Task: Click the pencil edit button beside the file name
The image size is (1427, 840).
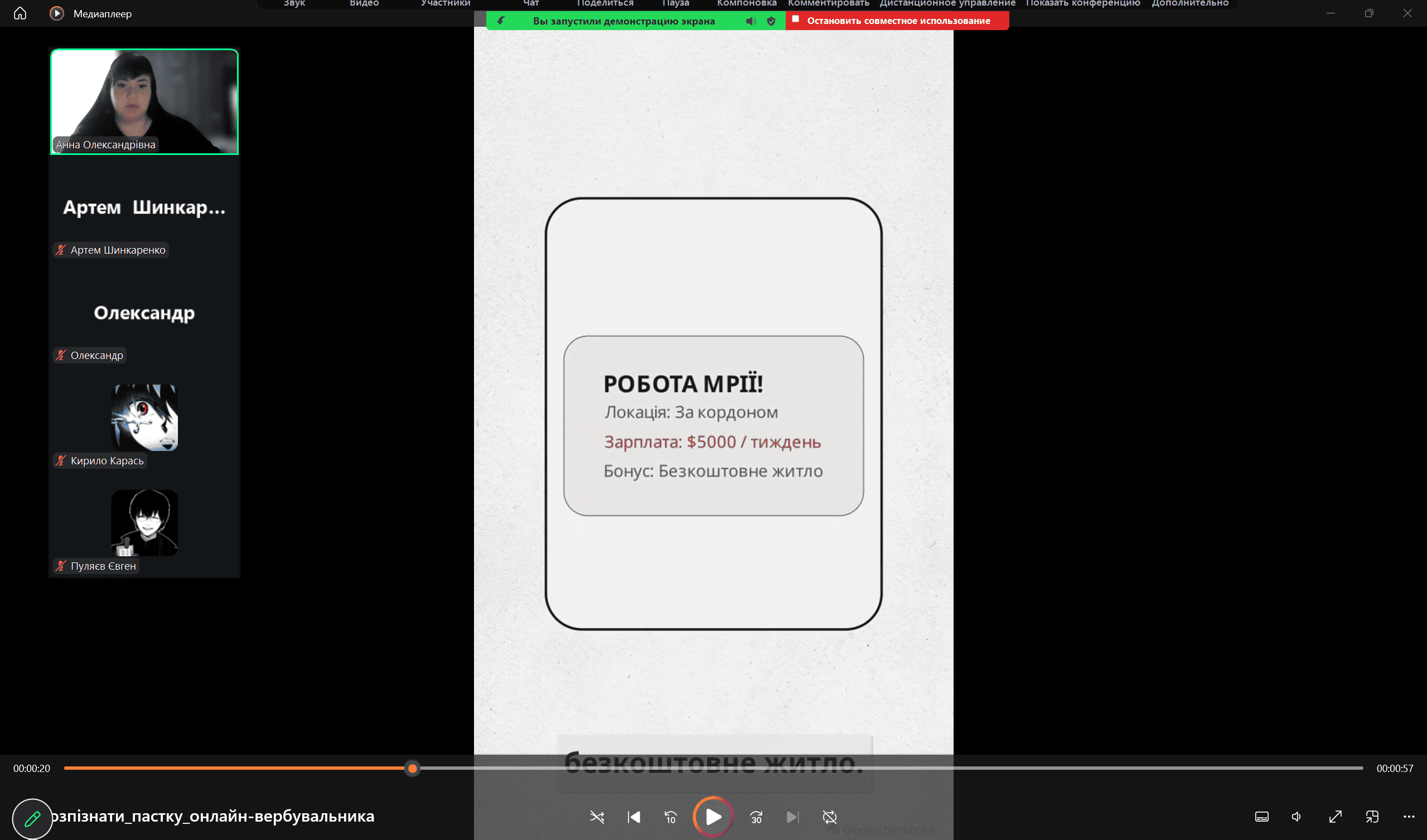Action: (32, 818)
